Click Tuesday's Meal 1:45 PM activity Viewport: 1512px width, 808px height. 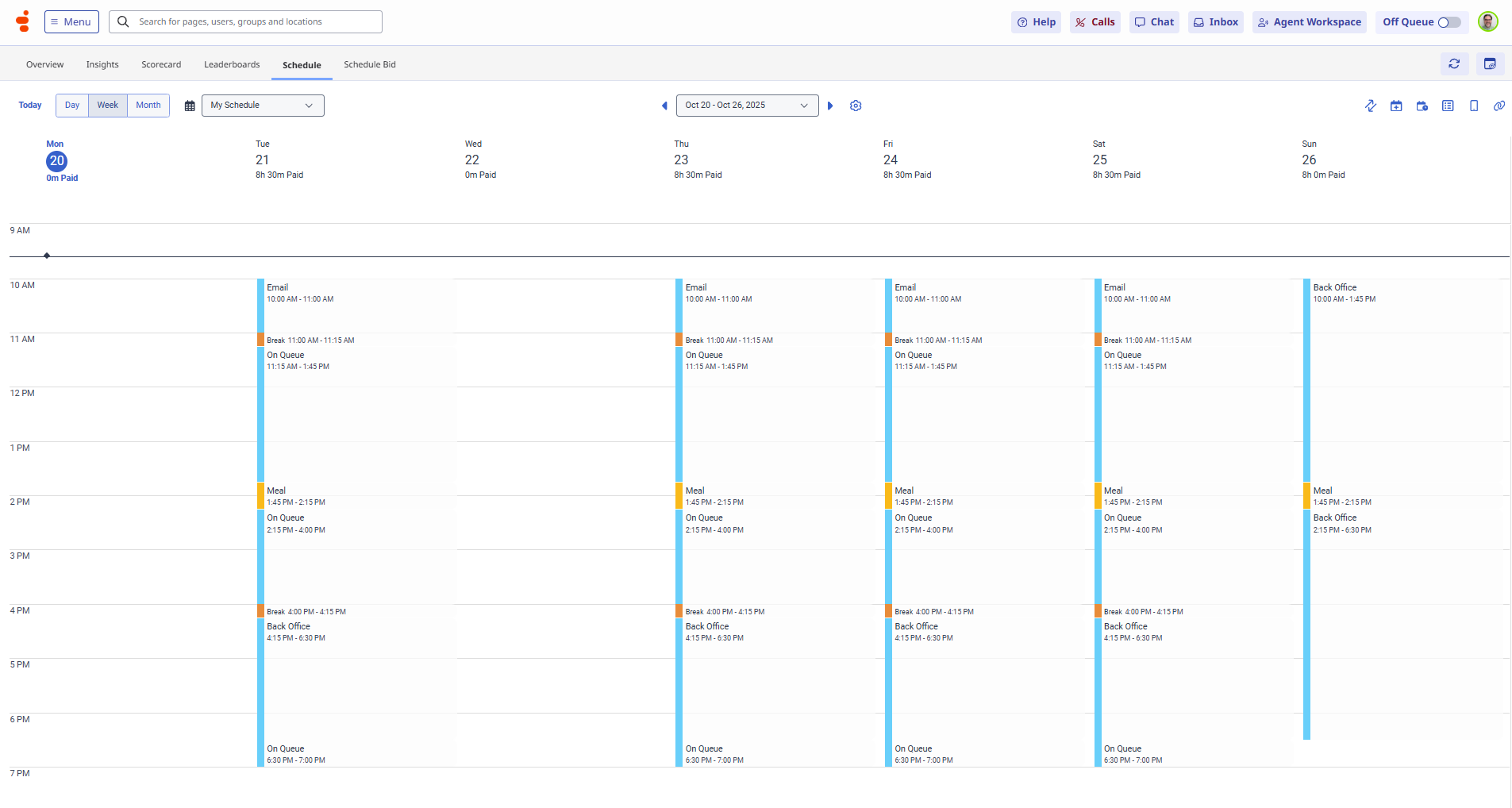(x=356, y=496)
